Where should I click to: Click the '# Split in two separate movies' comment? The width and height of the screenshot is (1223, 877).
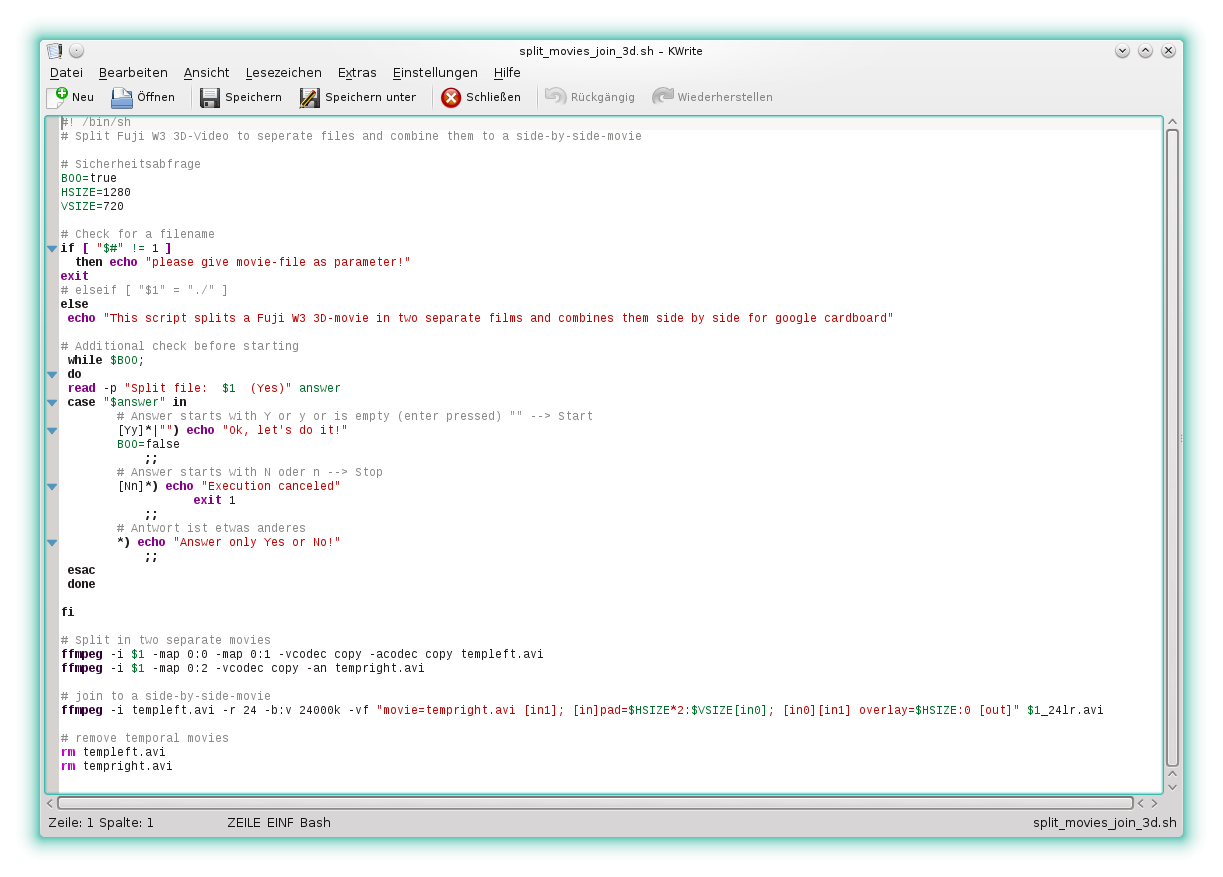[x=166, y=640]
